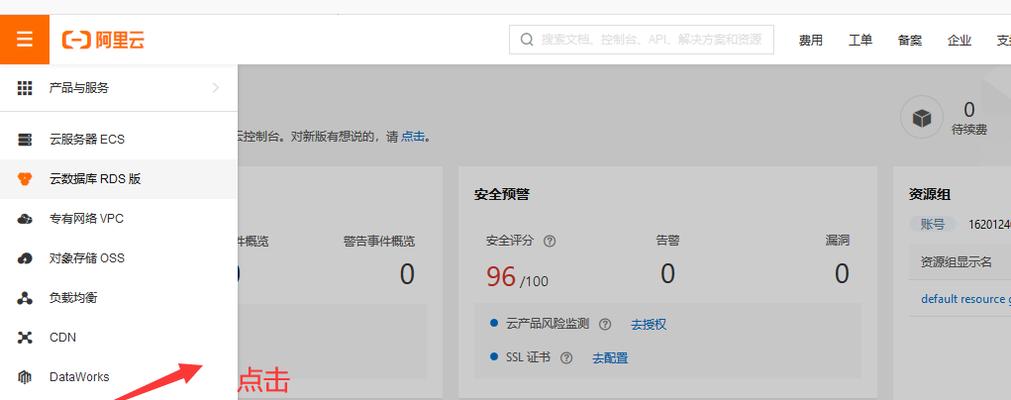The width and height of the screenshot is (1011, 400).
Task: Click help icon beside SSL 证书
Action: point(566,357)
